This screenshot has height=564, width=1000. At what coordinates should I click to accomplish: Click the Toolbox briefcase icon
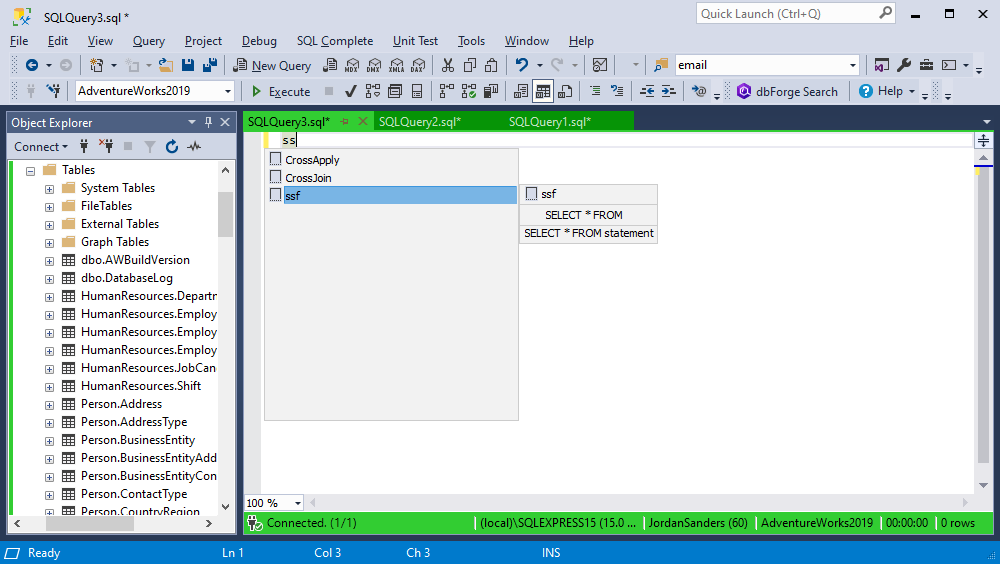pos(926,65)
